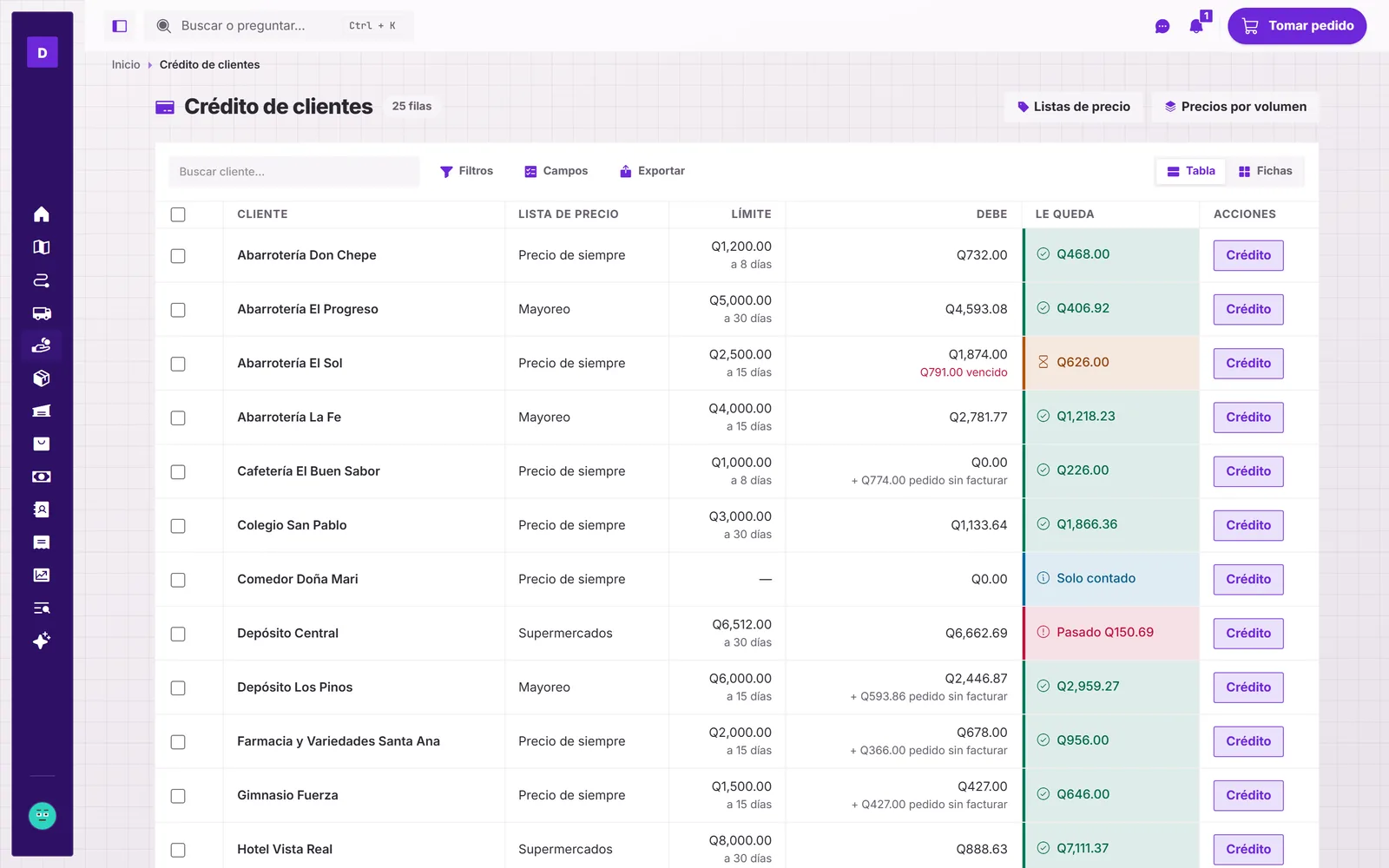Click the user avatar at sidebar bottom

point(43,816)
